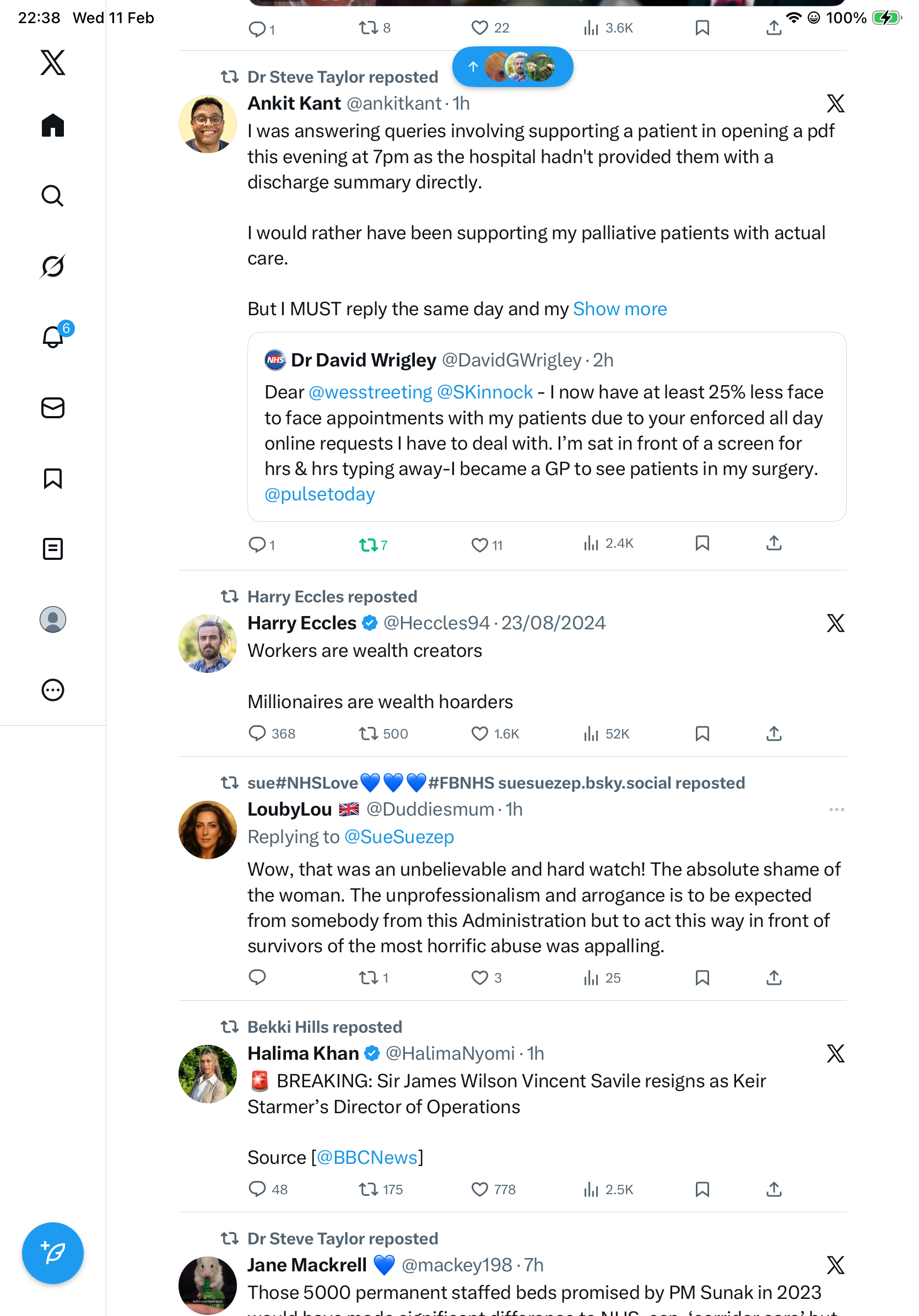The height and width of the screenshot is (1316, 919).
Task: Like Harry Eccles' wealth creators post
Action: [x=479, y=733]
